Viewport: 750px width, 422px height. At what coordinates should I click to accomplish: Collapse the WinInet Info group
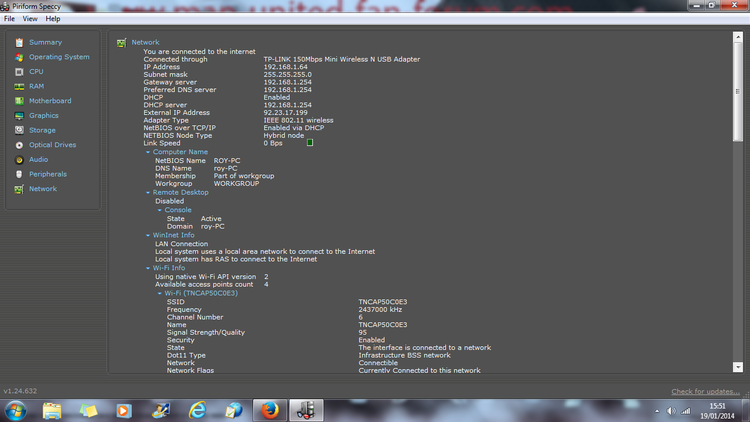pos(148,235)
